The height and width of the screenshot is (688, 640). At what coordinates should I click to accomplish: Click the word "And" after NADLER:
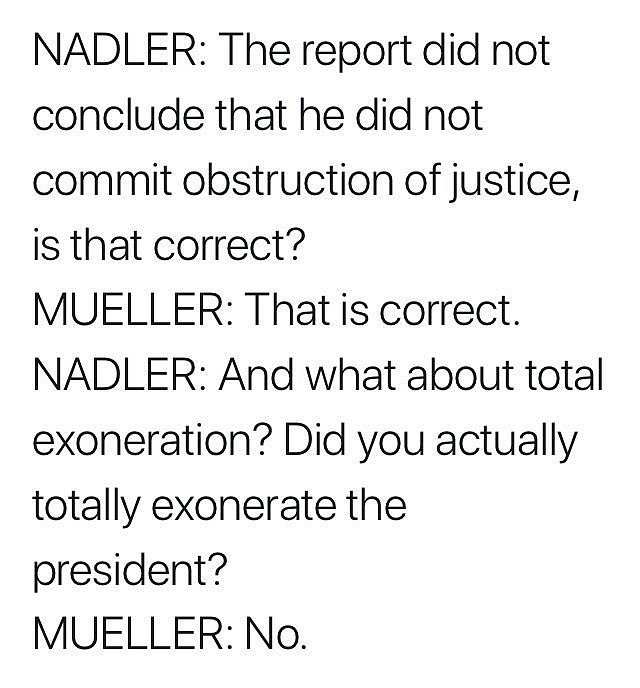(x=256, y=376)
